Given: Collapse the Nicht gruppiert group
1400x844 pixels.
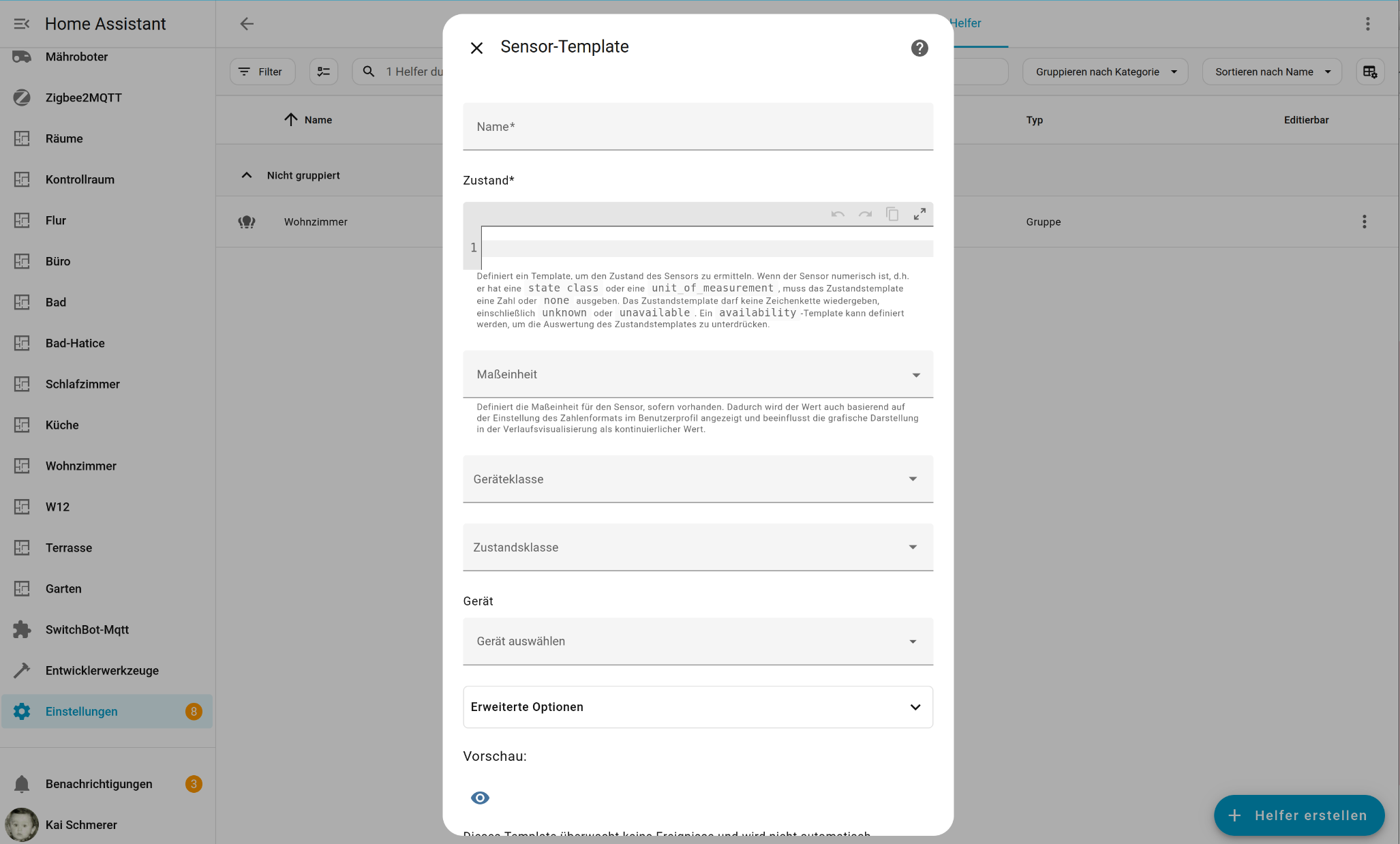Looking at the screenshot, I should (x=247, y=175).
